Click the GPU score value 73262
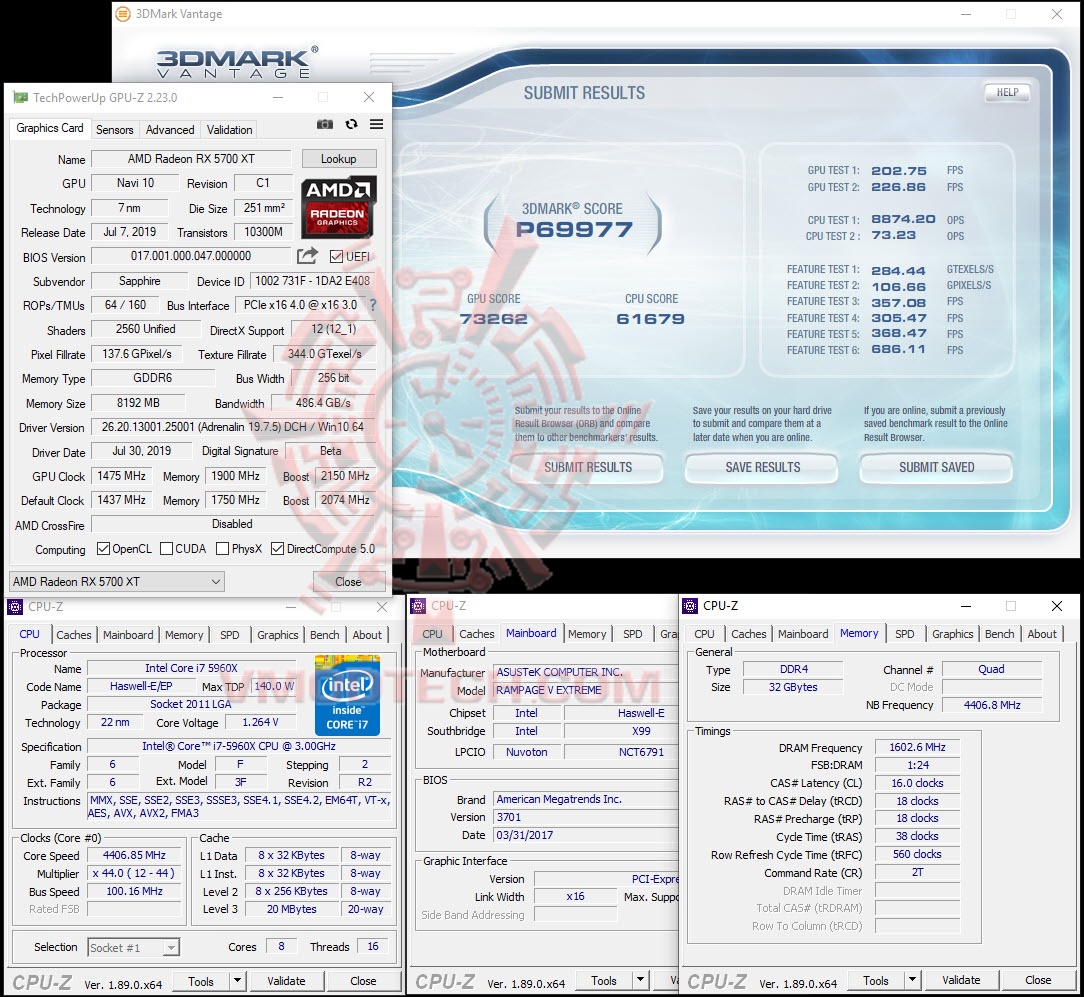1084x997 pixels. [494, 319]
